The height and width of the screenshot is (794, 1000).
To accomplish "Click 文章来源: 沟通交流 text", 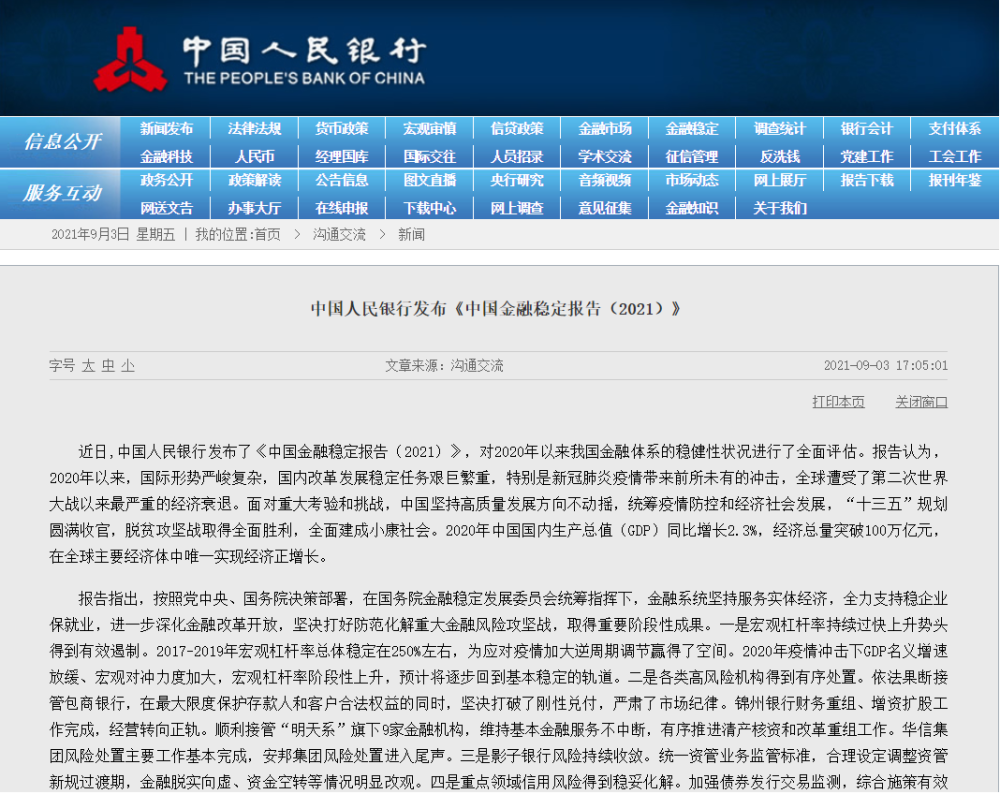I will pos(444,365).
